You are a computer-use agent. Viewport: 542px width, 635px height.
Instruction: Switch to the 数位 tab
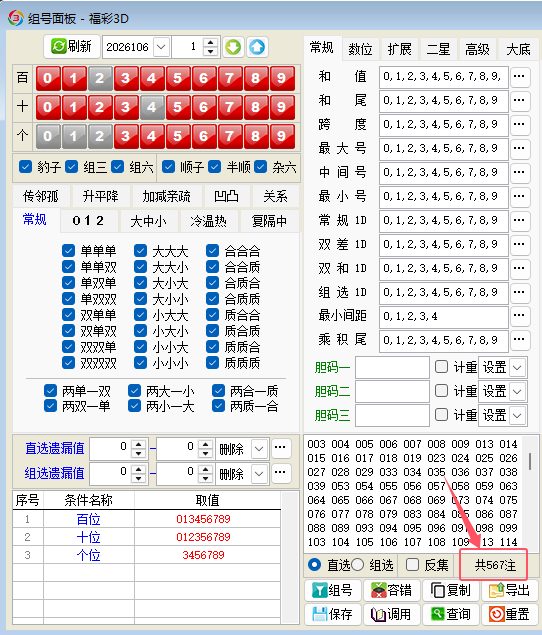click(x=360, y=49)
